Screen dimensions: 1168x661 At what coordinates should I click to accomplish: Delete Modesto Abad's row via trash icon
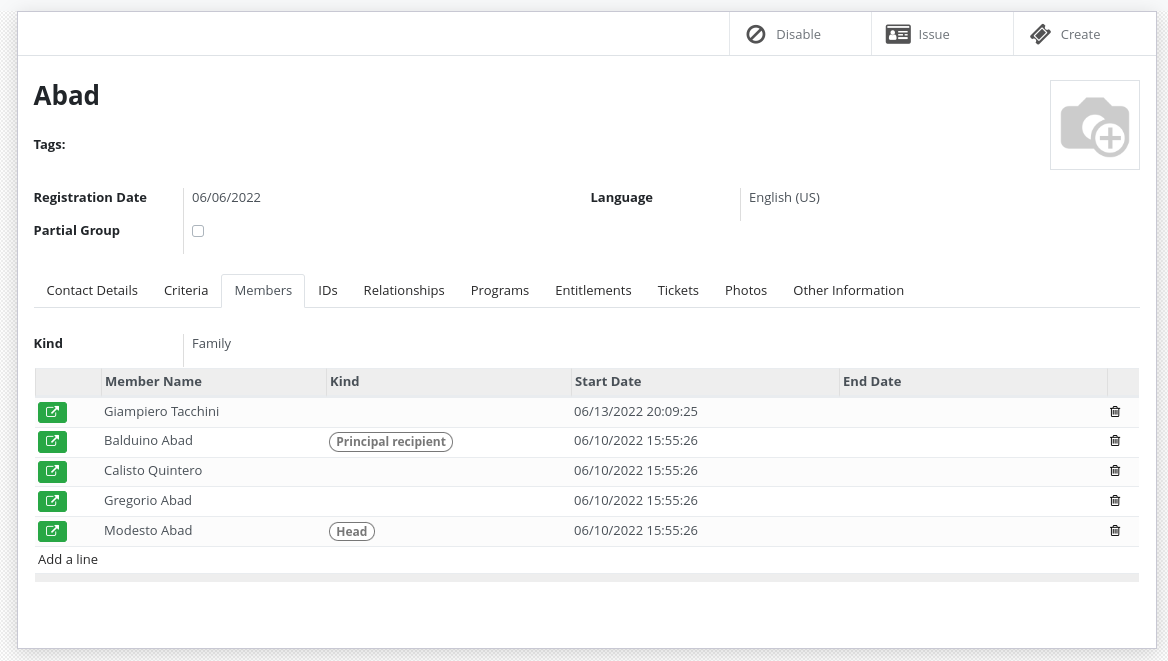pos(1115,531)
